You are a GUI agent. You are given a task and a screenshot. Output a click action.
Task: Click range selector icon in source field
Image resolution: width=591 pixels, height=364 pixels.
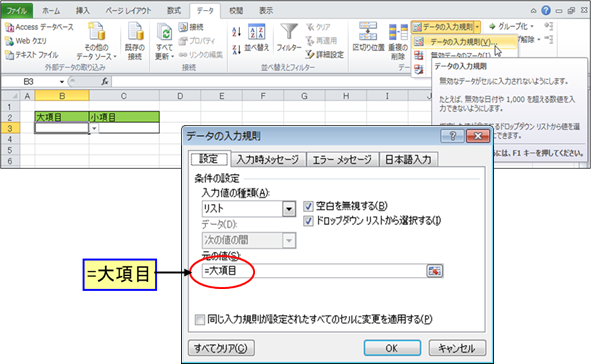435,271
